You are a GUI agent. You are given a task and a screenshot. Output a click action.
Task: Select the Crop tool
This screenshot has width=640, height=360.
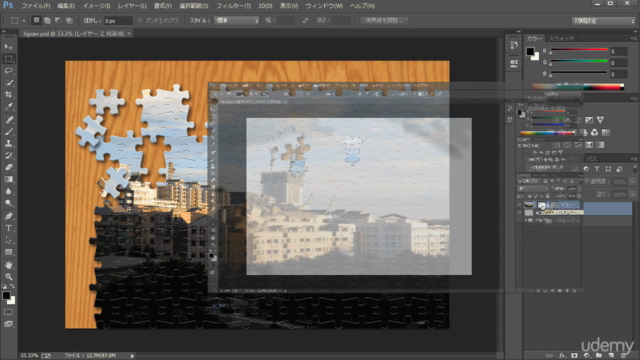point(9,95)
